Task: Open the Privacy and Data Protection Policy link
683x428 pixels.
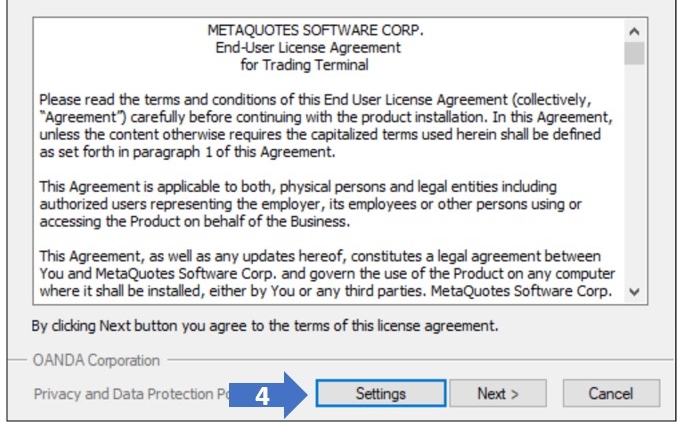Action: [x=130, y=393]
